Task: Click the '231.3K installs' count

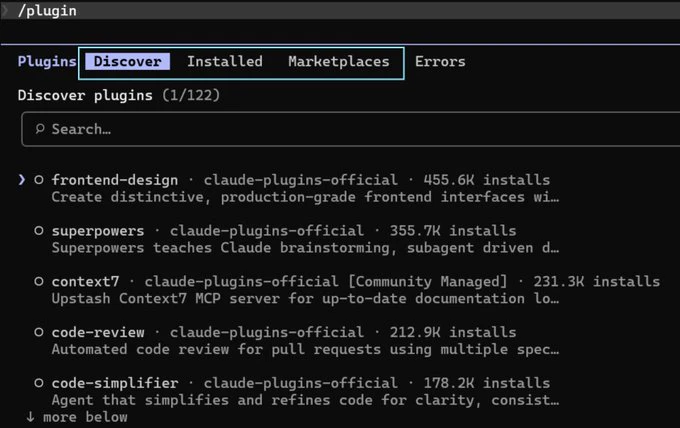Action: click(x=597, y=281)
